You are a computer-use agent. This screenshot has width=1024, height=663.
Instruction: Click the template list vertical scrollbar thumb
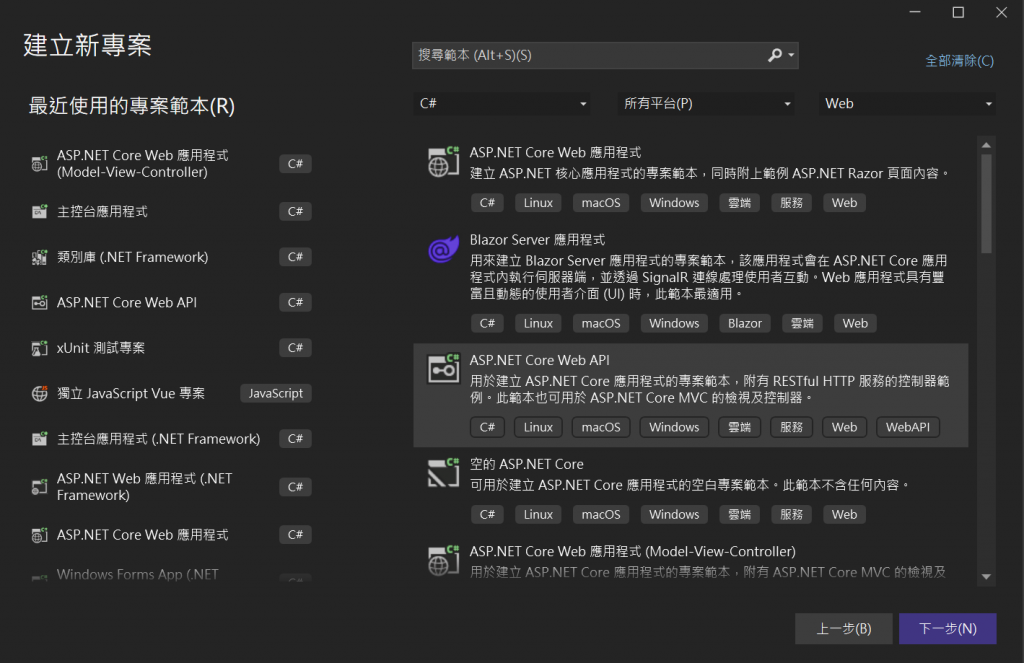[x=986, y=203]
